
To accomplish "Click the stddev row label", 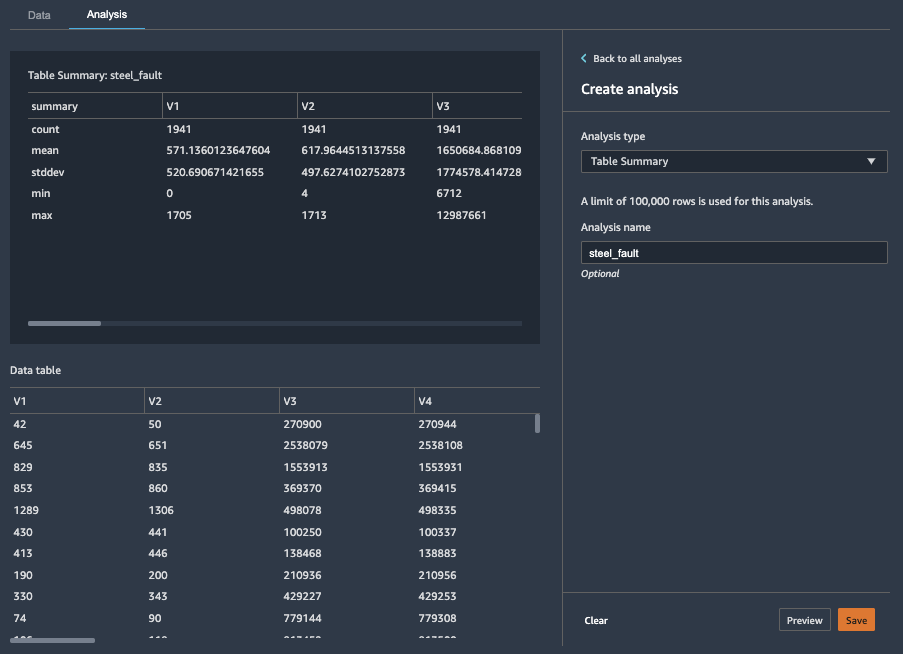I will [x=48, y=172].
